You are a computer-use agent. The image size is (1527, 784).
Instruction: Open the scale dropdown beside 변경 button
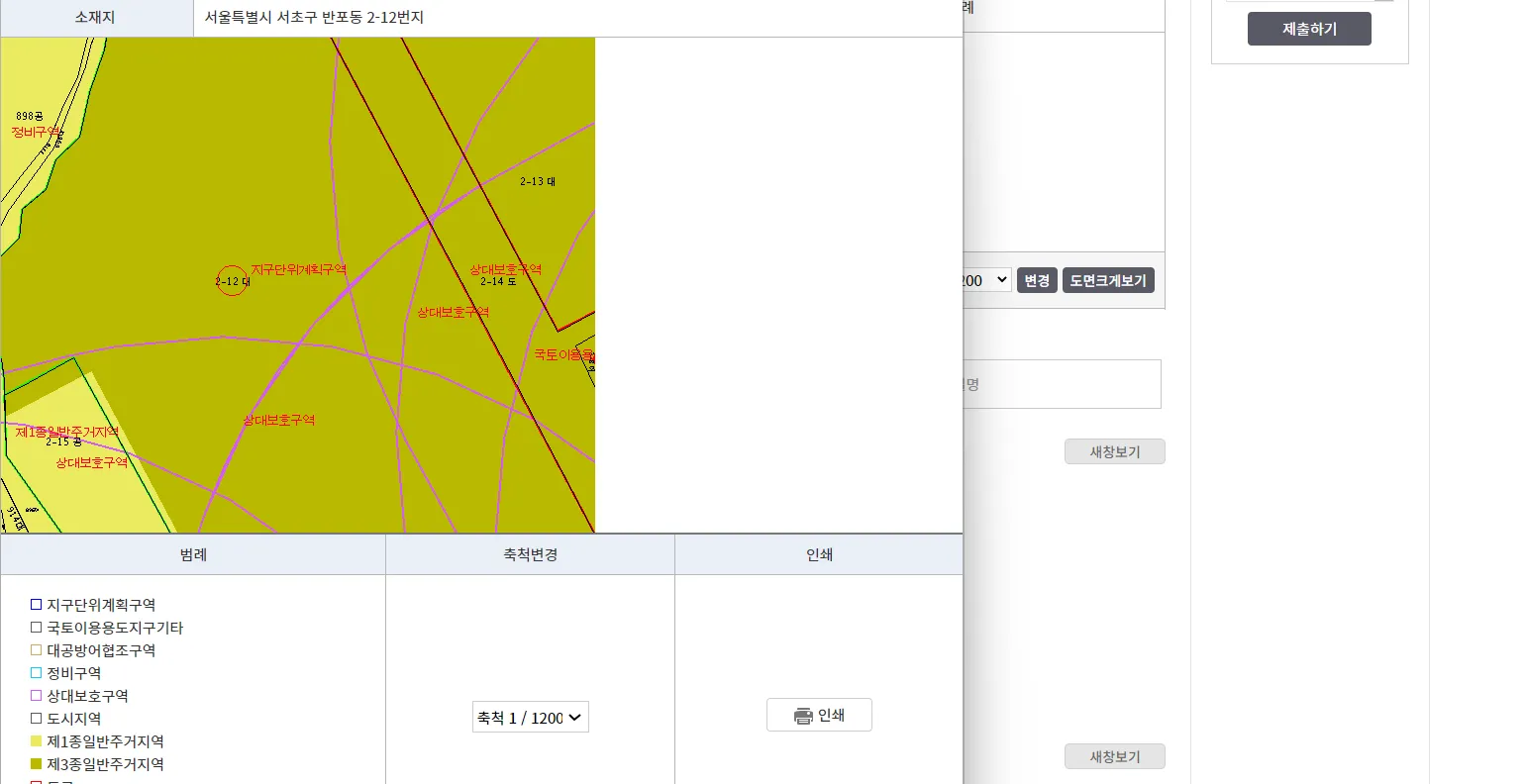click(986, 280)
